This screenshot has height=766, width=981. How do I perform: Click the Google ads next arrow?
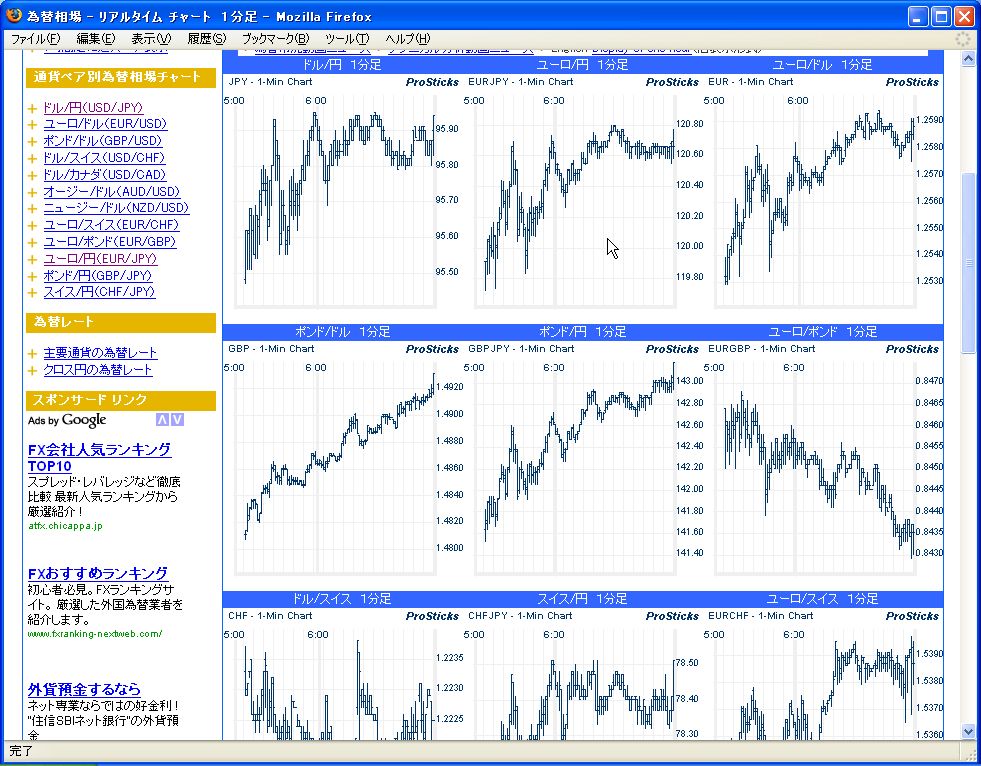pyautogui.click(x=178, y=420)
